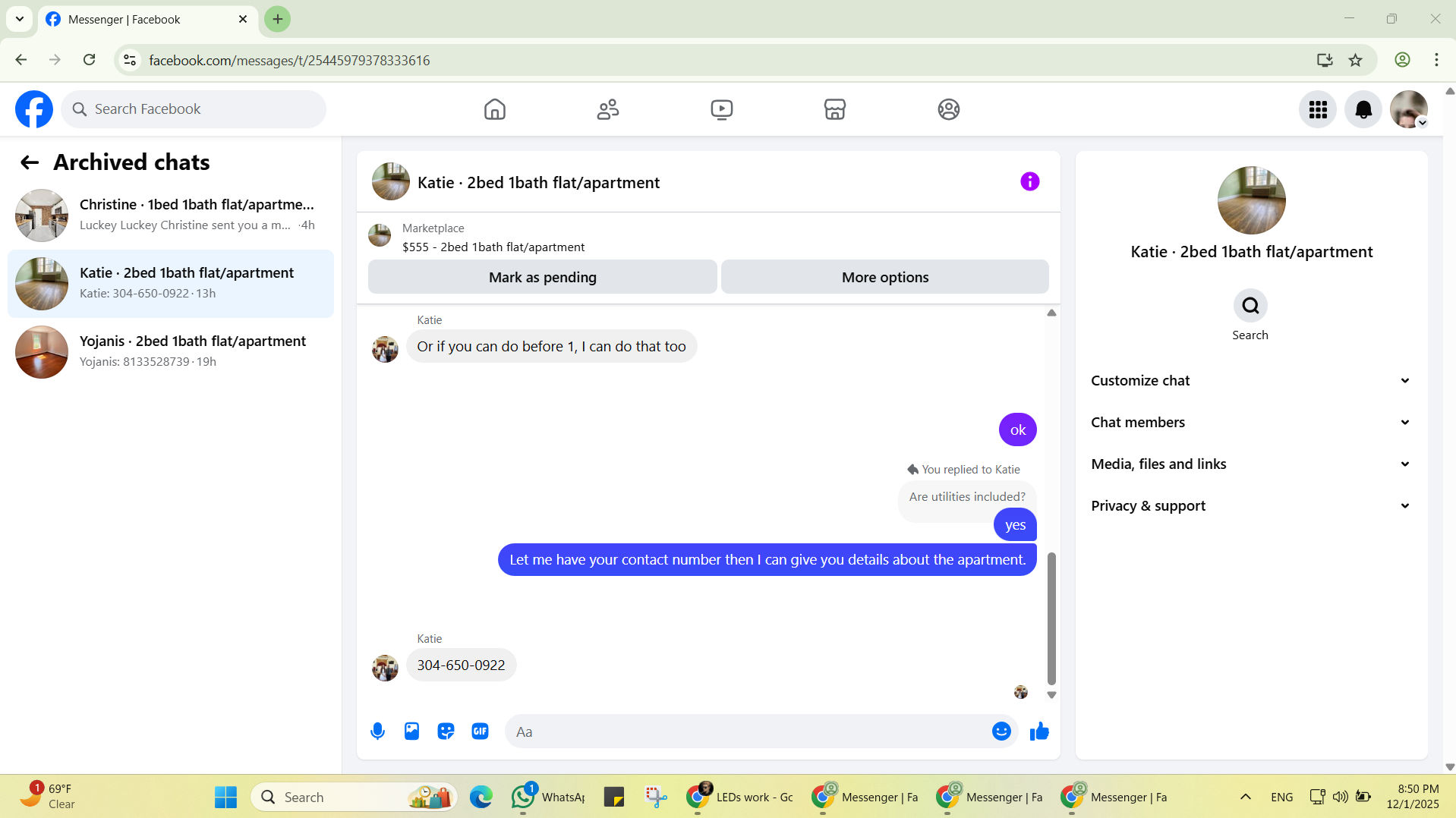1456x818 pixels.
Task: Open Chrome profile icon
Action: (x=1402, y=60)
